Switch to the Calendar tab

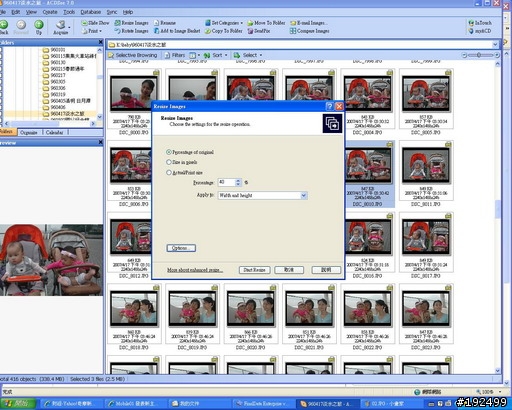[x=54, y=132]
